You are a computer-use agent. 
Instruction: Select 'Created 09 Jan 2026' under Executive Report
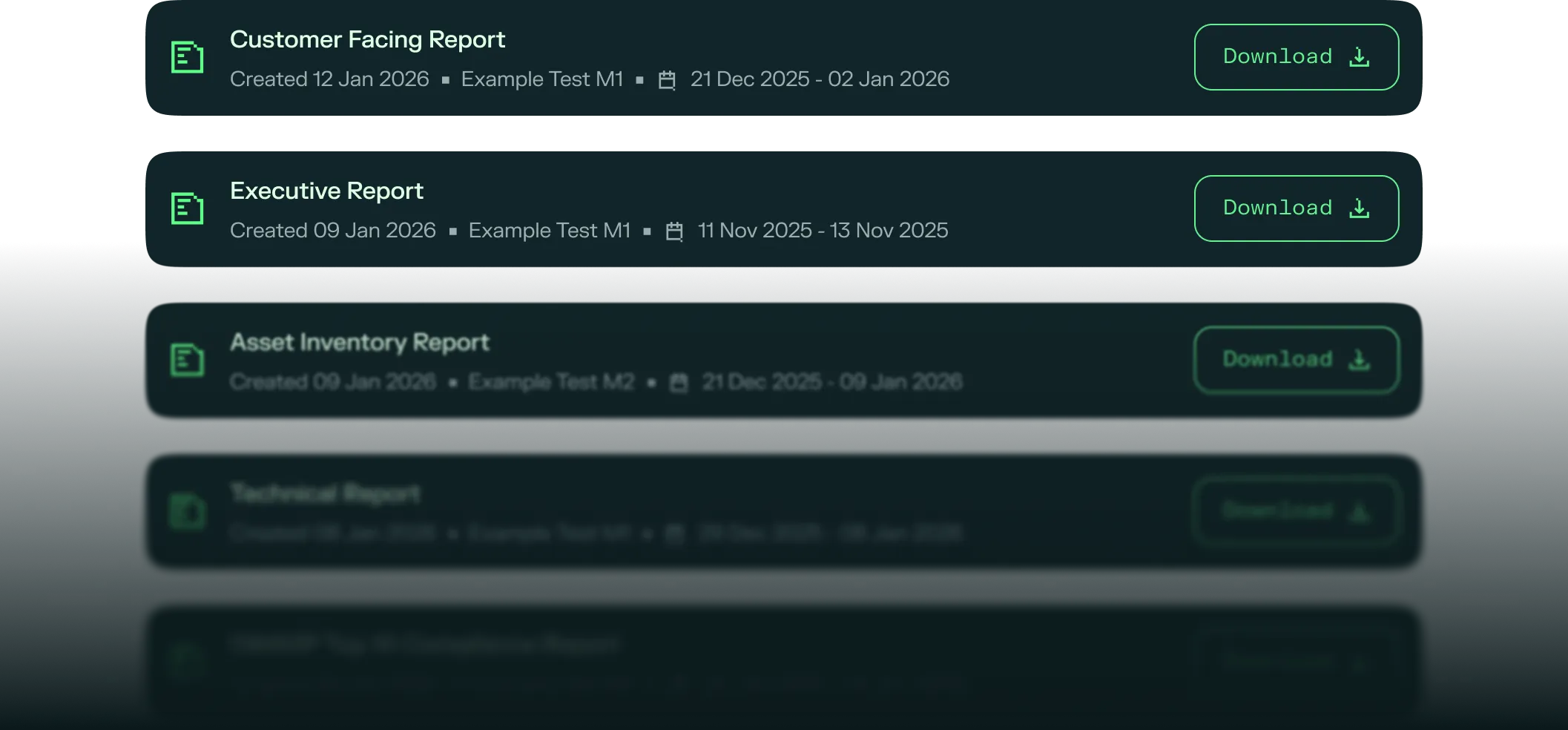pyautogui.click(x=333, y=230)
